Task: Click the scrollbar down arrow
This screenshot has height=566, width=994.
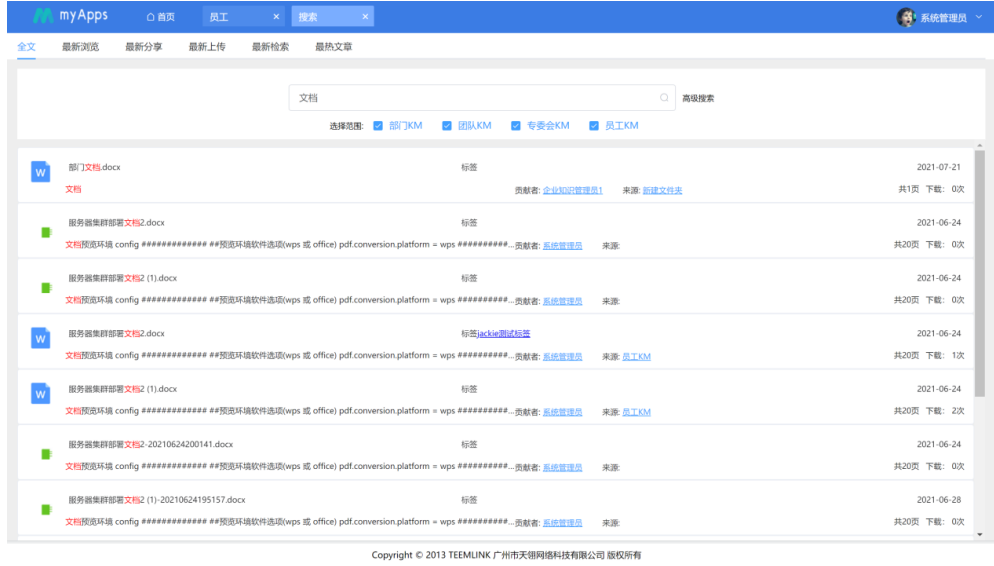Action: click(979, 535)
